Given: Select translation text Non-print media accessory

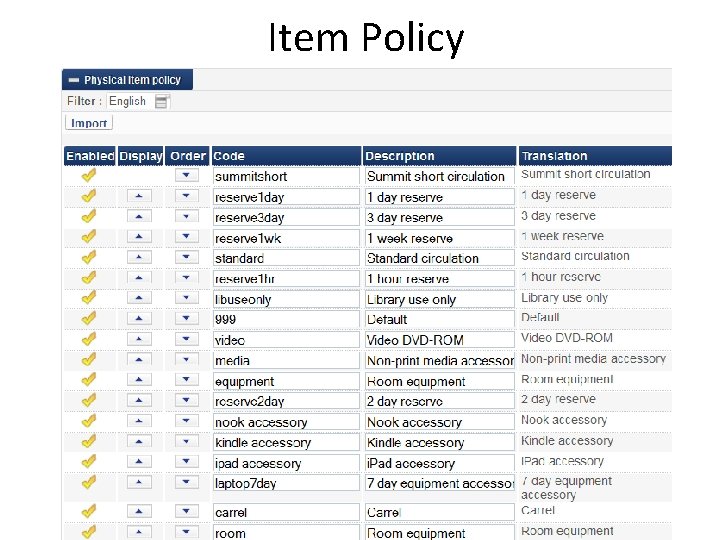Looking at the screenshot, I should point(593,359).
